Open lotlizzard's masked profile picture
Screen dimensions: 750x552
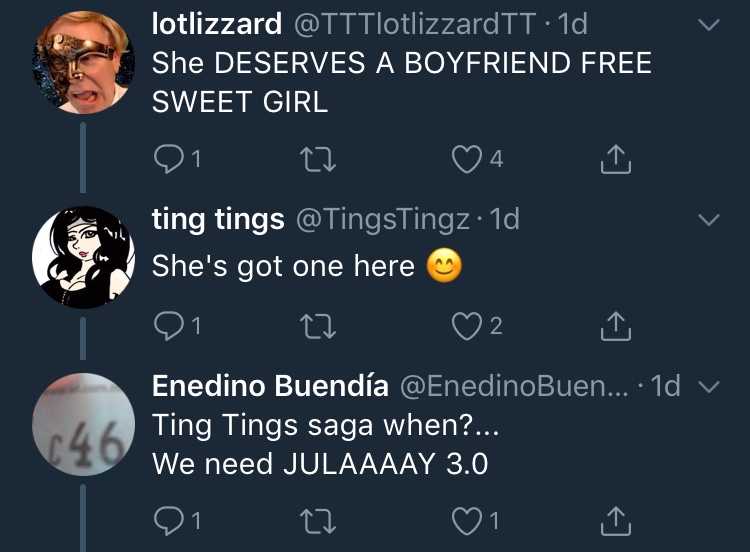(x=83, y=62)
